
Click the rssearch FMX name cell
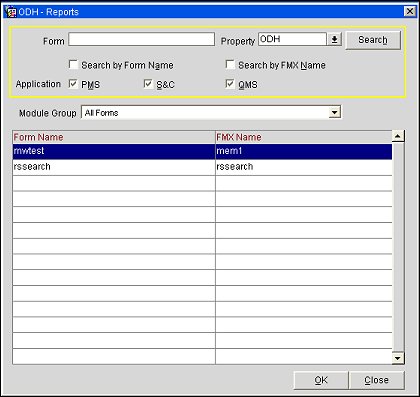coord(304,167)
